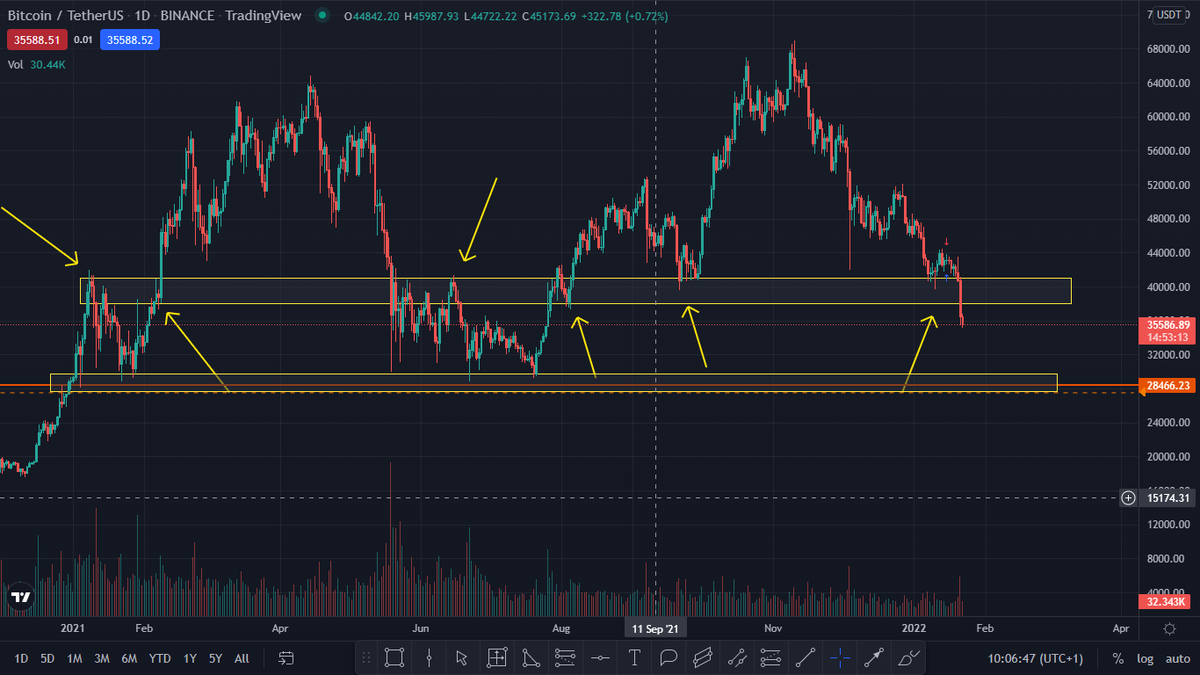Toggle percent scale mode
The image size is (1200, 675).
pos(1118,658)
